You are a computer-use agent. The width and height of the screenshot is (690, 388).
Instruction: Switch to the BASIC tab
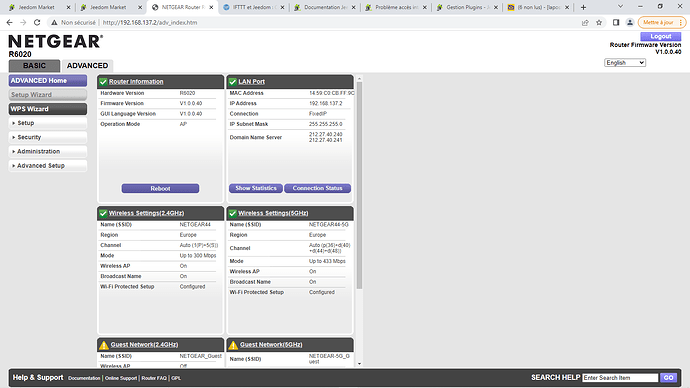(34, 66)
